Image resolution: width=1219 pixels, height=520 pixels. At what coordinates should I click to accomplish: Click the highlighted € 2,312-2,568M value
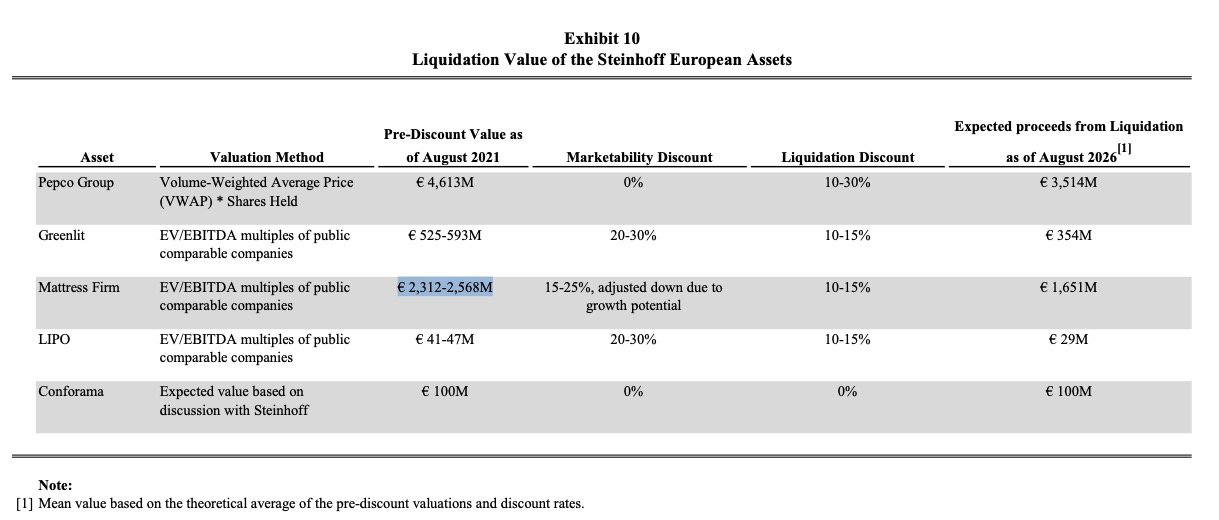(445, 287)
